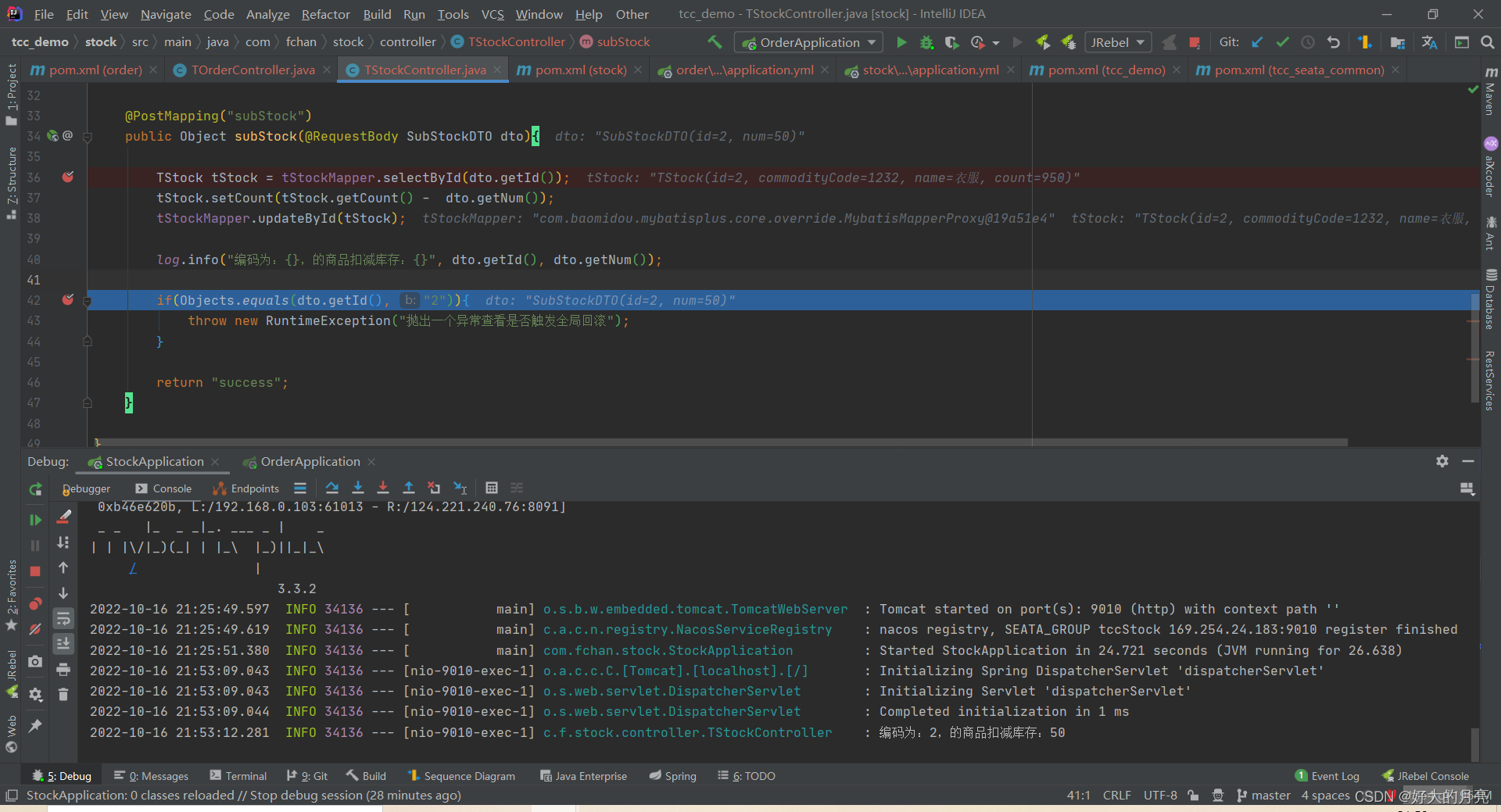Click the Pin Tab pushpin icon
The height and width of the screenshot is (812, 1501).
coord(35,726)
